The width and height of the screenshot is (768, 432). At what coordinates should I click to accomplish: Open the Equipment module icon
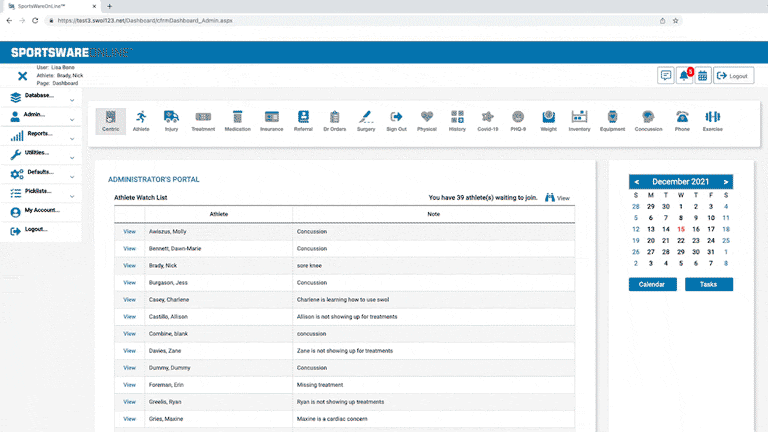click(x=612, y=121)
